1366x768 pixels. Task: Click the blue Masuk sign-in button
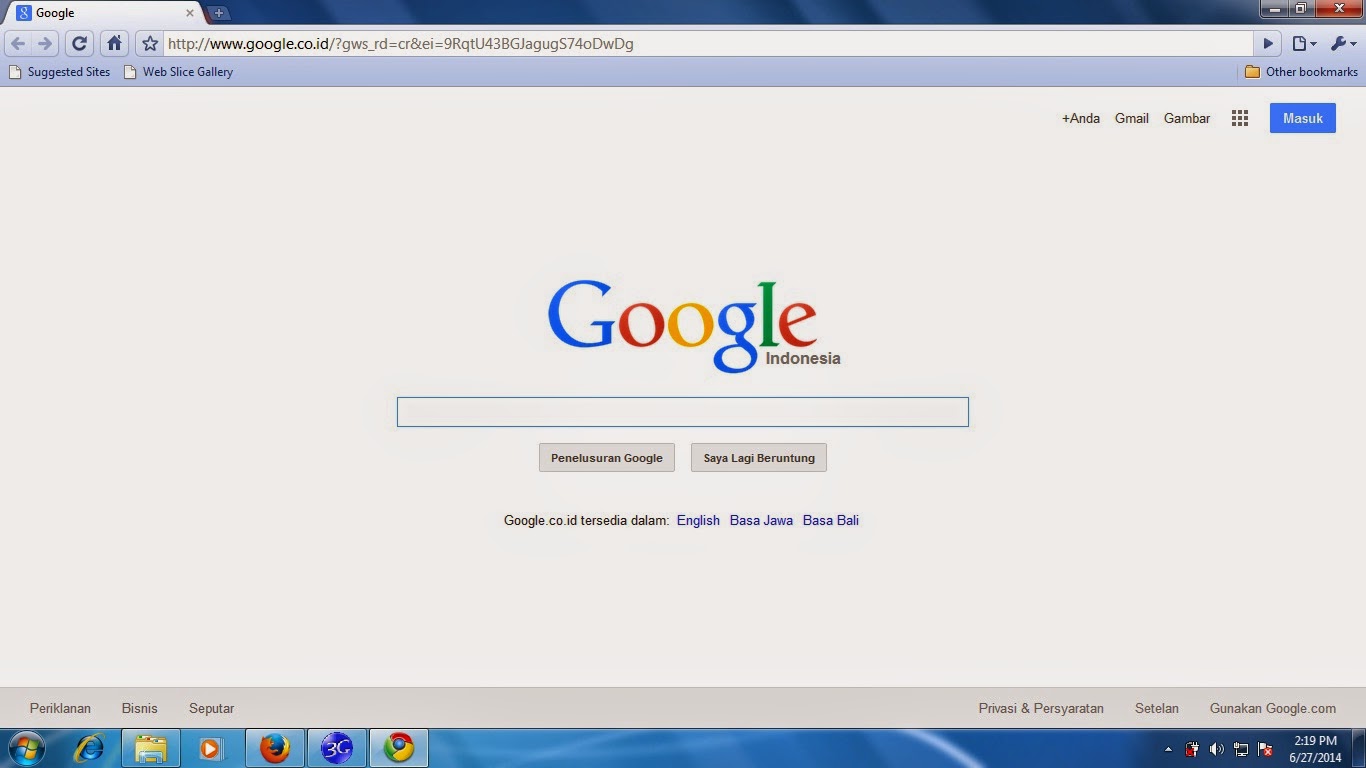(x=1303, y=118)
